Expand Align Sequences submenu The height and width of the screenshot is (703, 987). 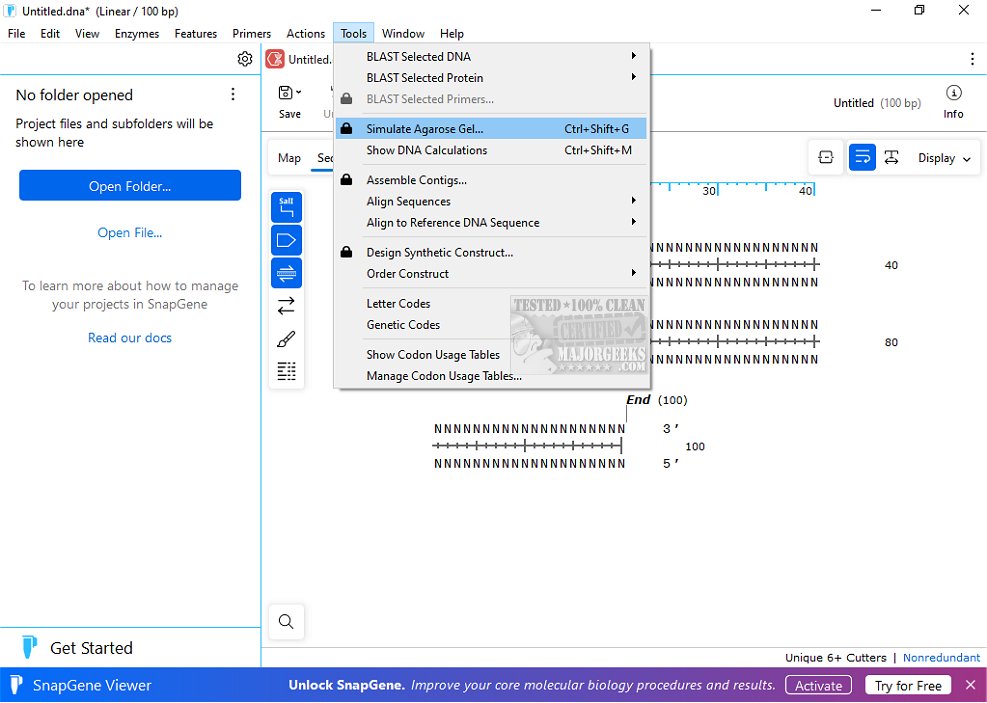[x=634, y=200]
